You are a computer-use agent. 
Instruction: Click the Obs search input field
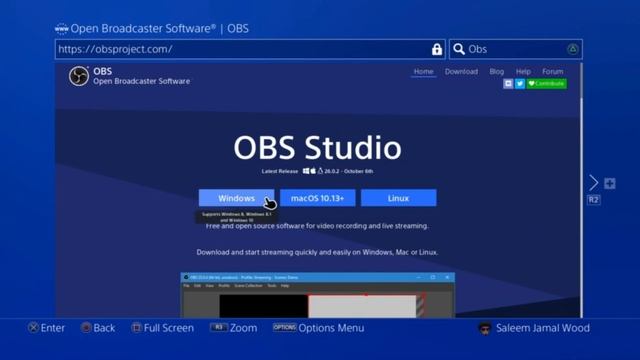click(x=516, y=49)
